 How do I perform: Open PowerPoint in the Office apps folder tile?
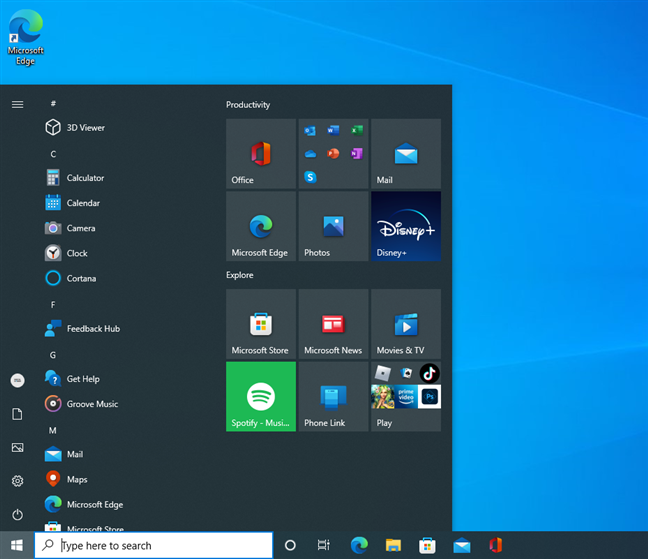tap(333, 154)
